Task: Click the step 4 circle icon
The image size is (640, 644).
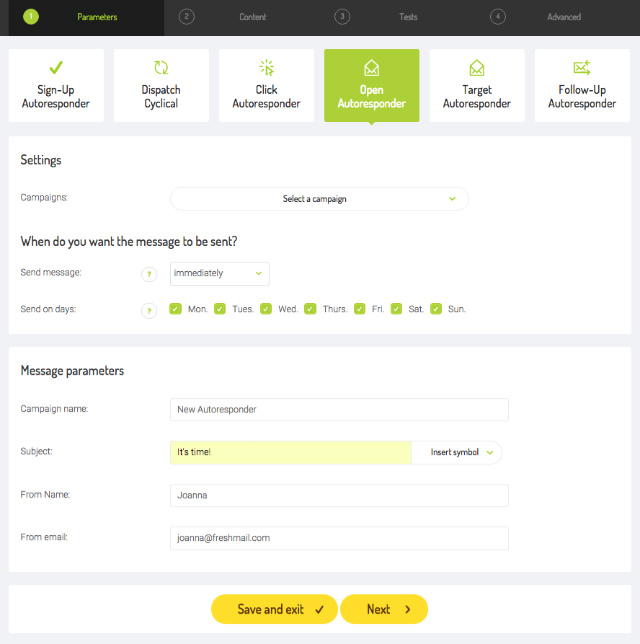Action: [x=498, y=17]
